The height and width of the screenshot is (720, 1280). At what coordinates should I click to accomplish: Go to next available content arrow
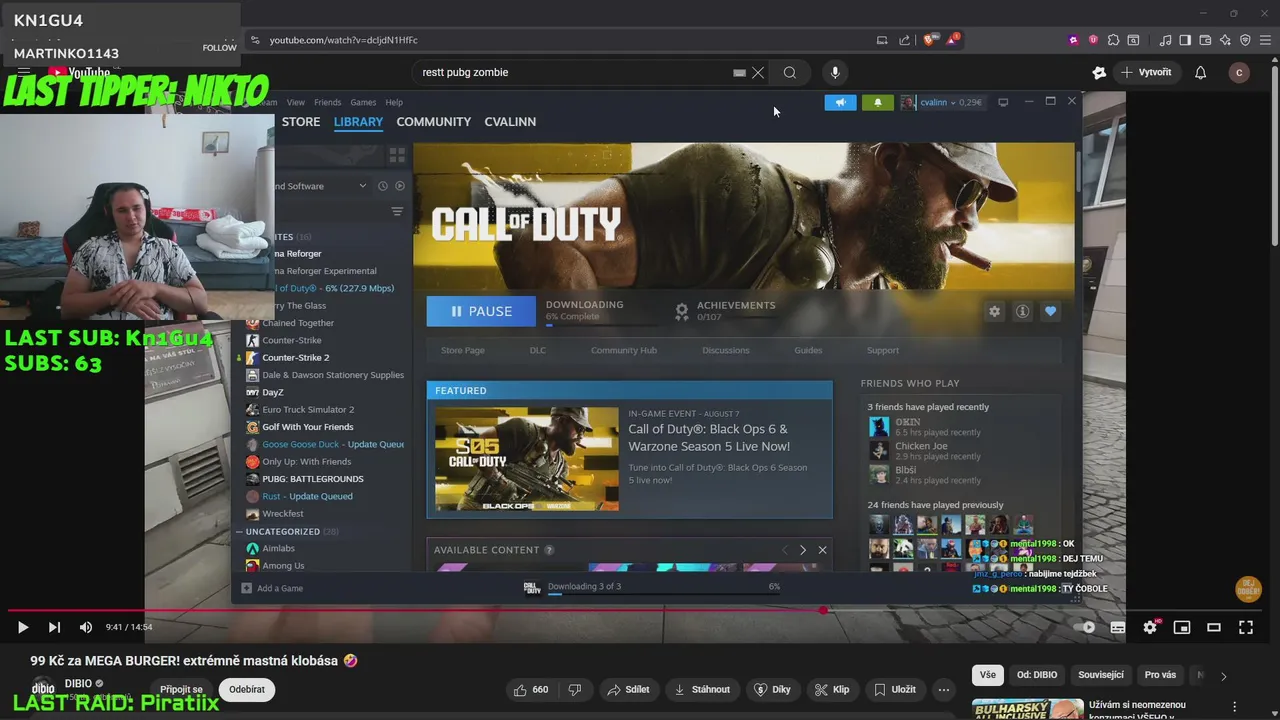tap(802, 550)
